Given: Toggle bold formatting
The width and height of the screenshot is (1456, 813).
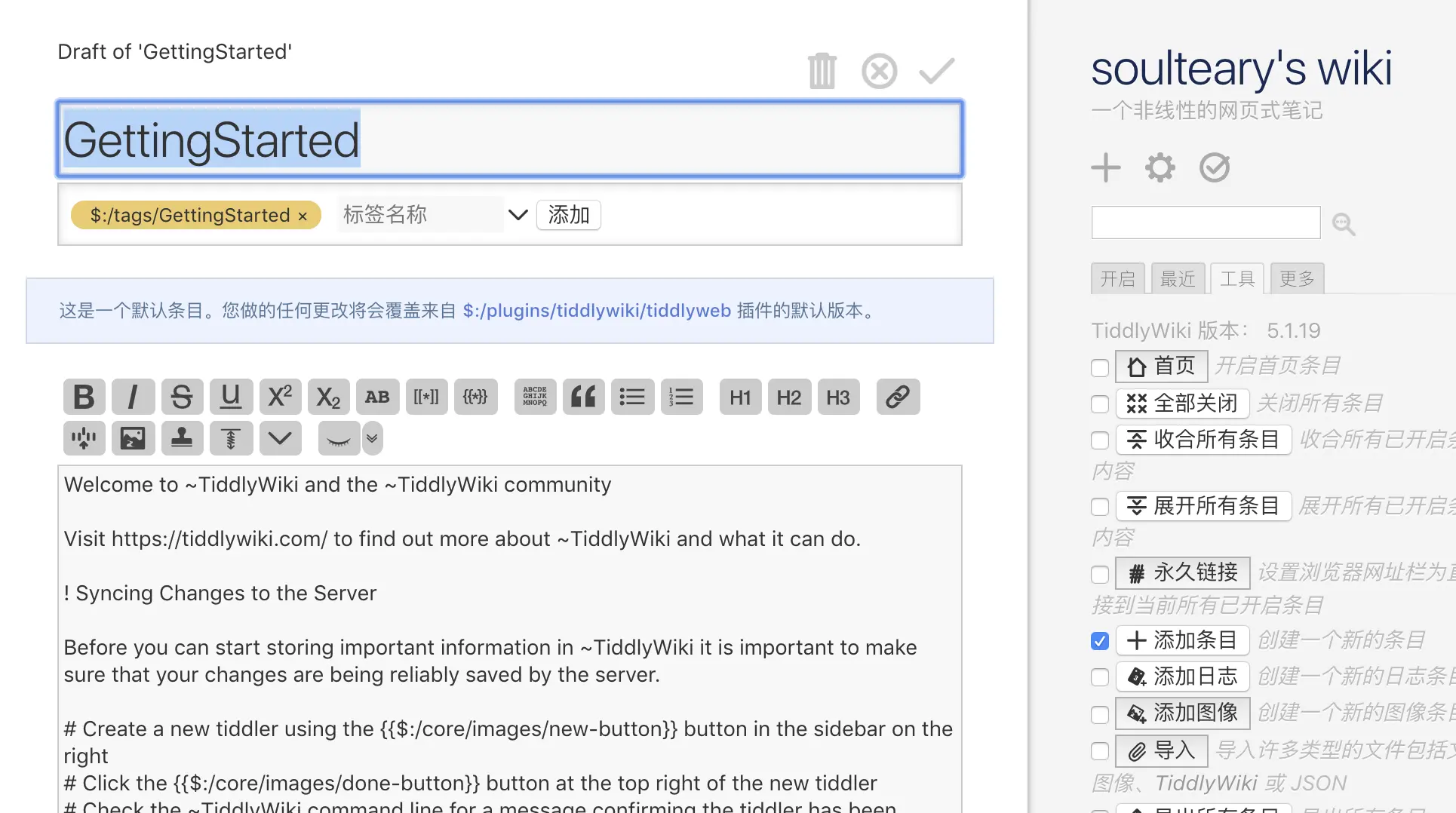Looking at the screenshot, I should [x=84, y=396].
